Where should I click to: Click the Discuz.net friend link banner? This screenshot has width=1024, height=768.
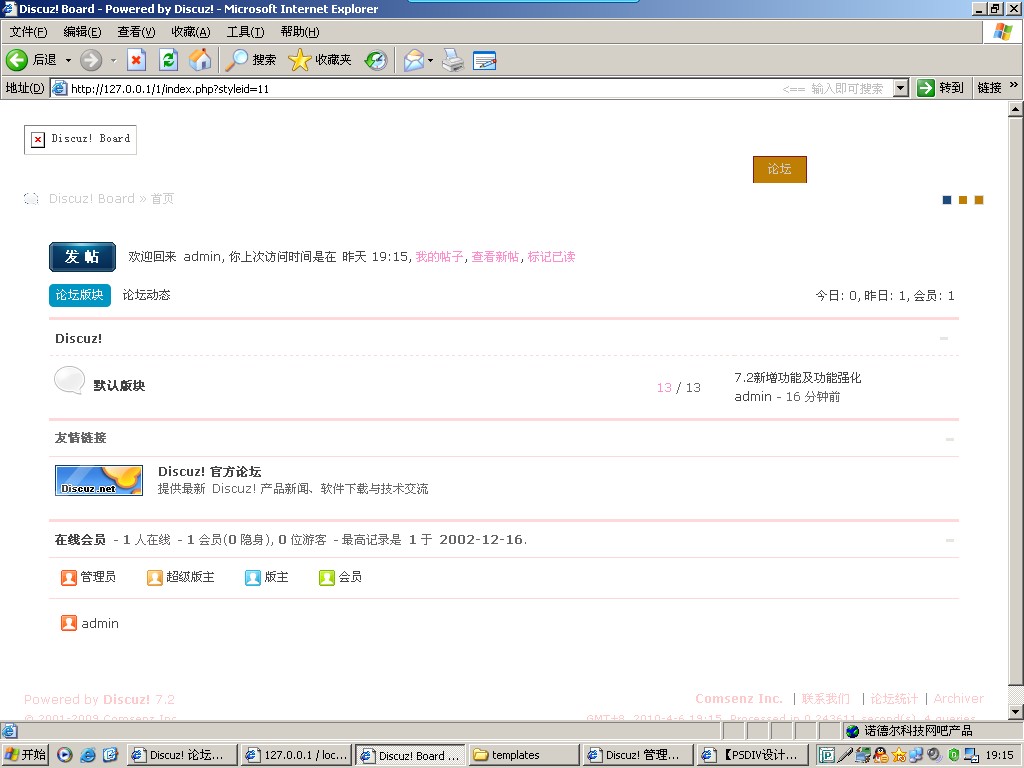(x=99, y=481)
